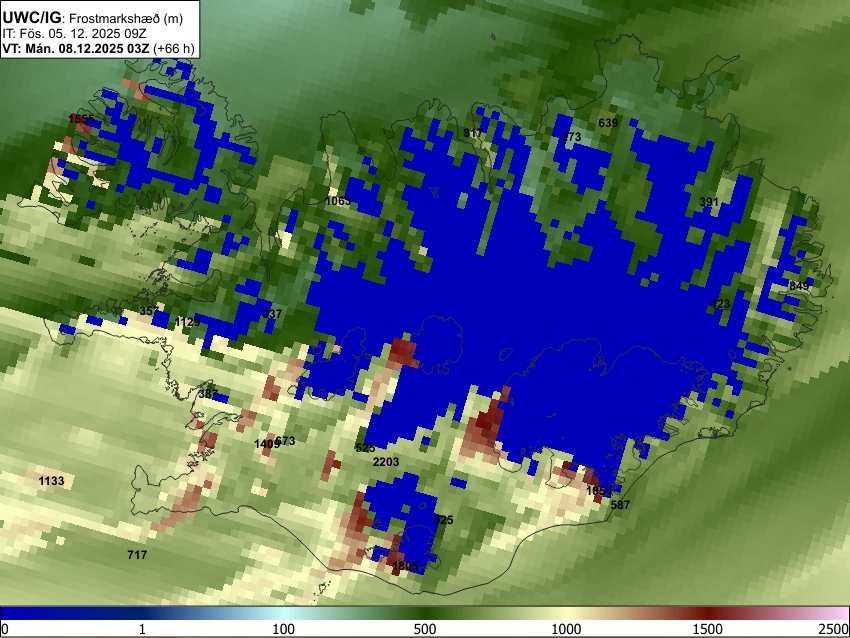Click the 2203 value label on the map
850x638 pixels.
(x=386, y=462)
